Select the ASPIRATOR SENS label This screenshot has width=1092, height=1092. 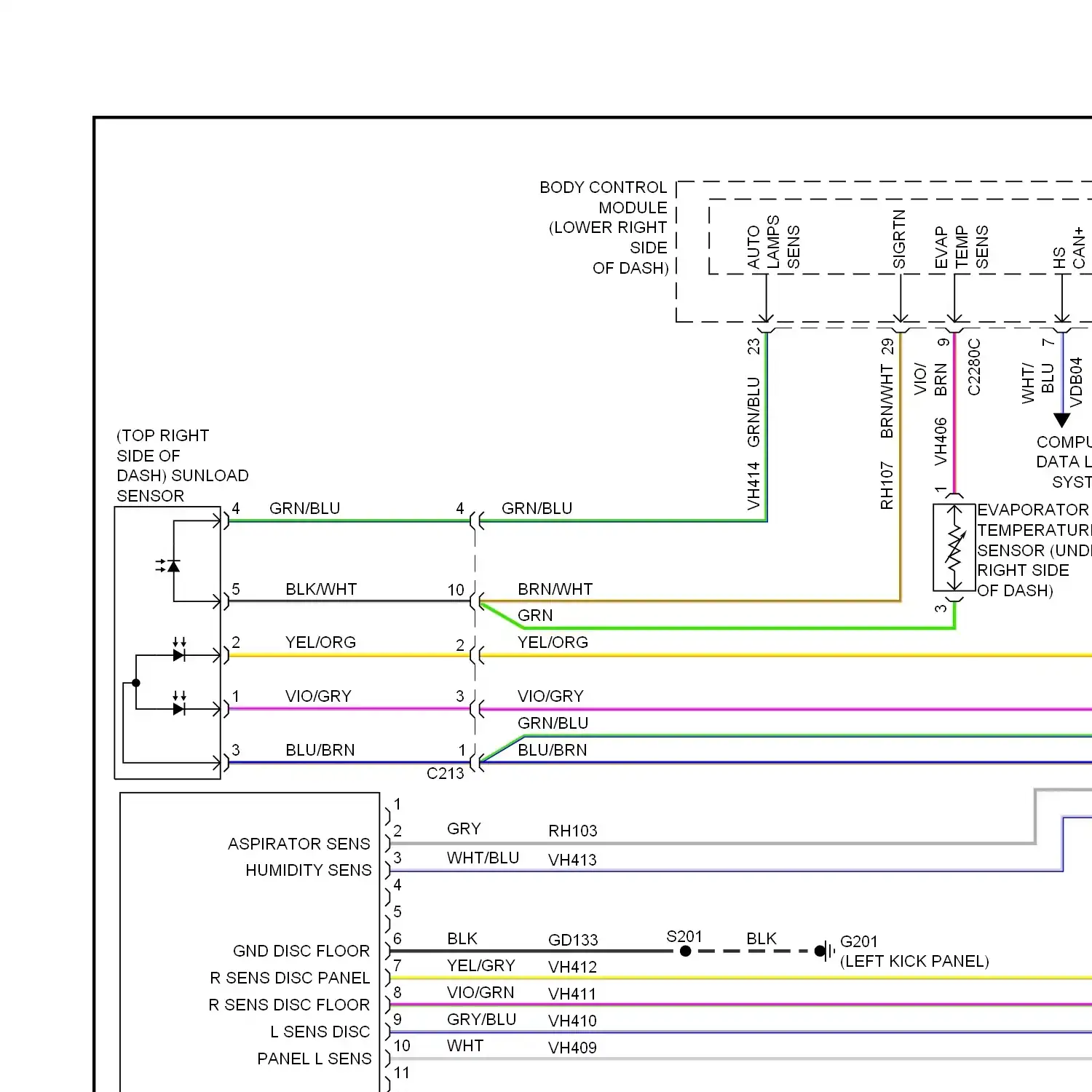[299, 844]
